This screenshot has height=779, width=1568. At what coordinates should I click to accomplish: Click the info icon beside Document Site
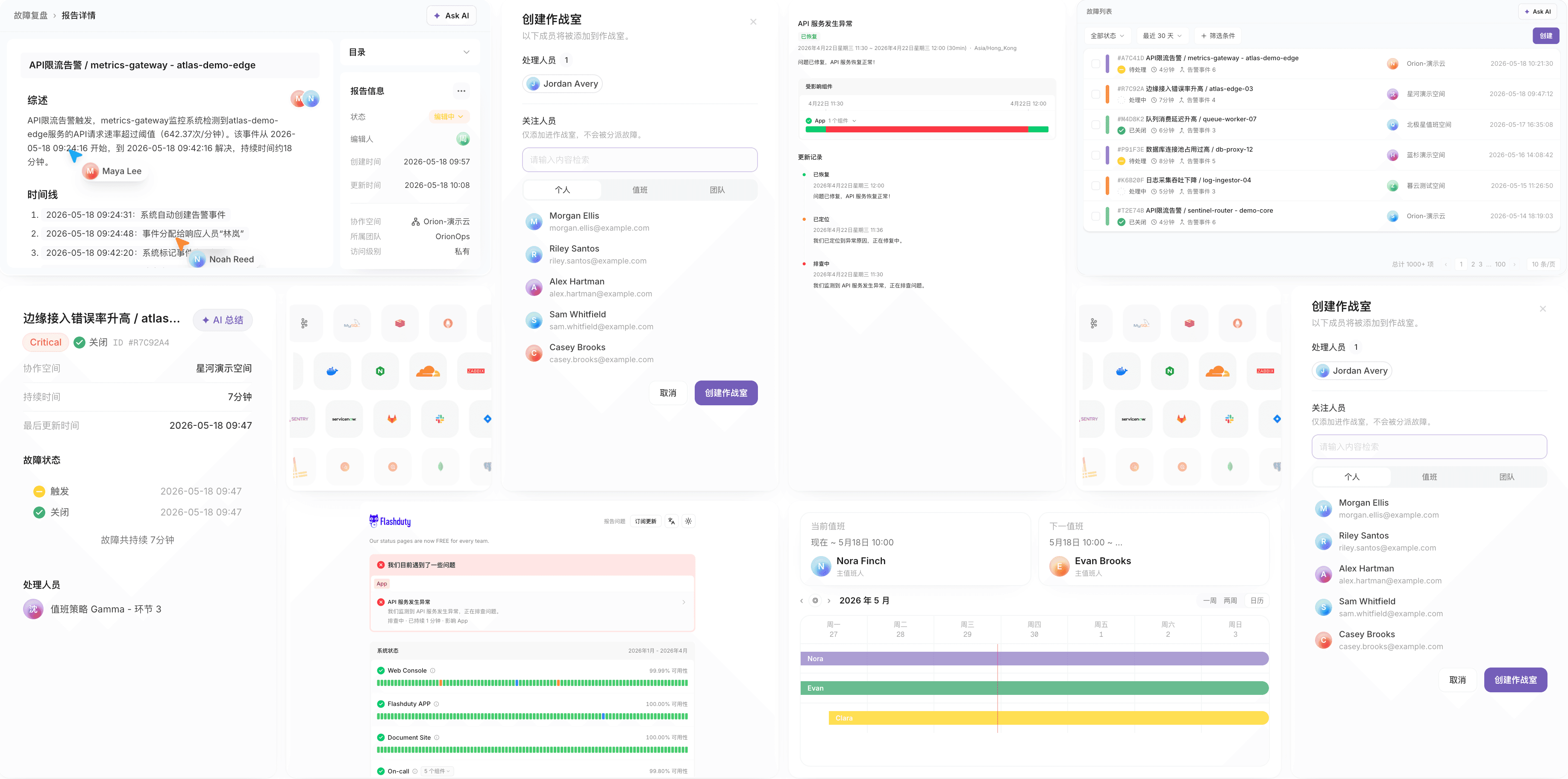click(x=437, y=738)
